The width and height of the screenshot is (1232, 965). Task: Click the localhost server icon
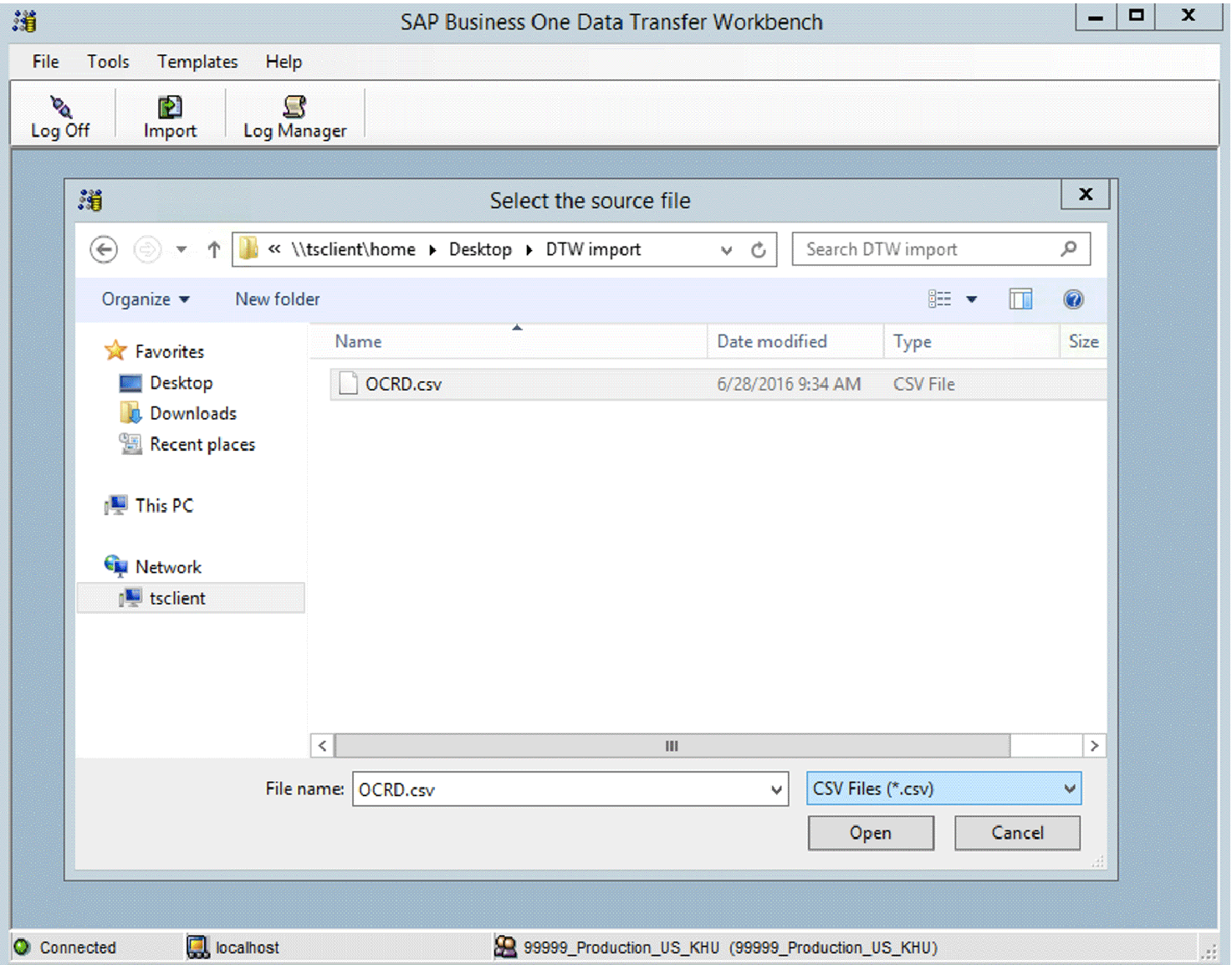pos(198,947)
